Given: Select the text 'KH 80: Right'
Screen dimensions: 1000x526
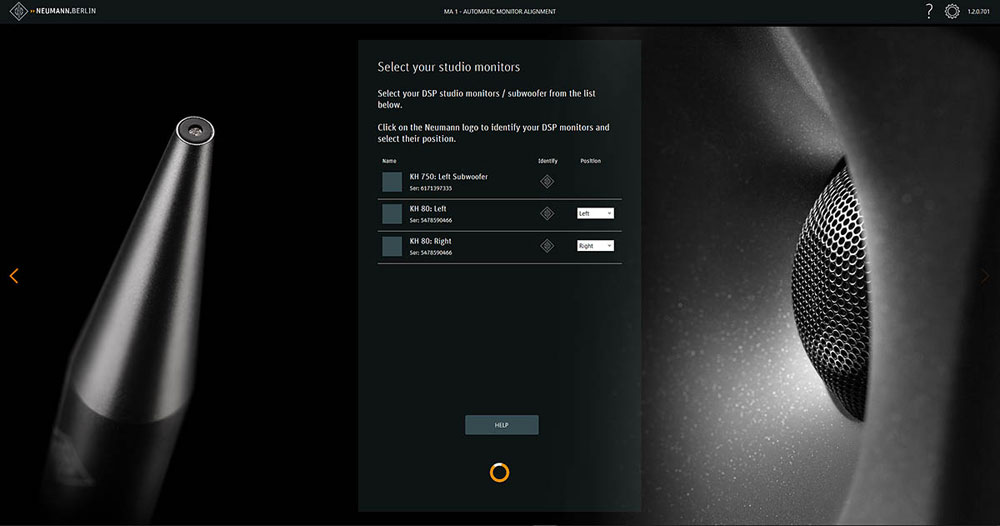Looking at the screenshot, I should pyautogui.click(x=430, y=241).
